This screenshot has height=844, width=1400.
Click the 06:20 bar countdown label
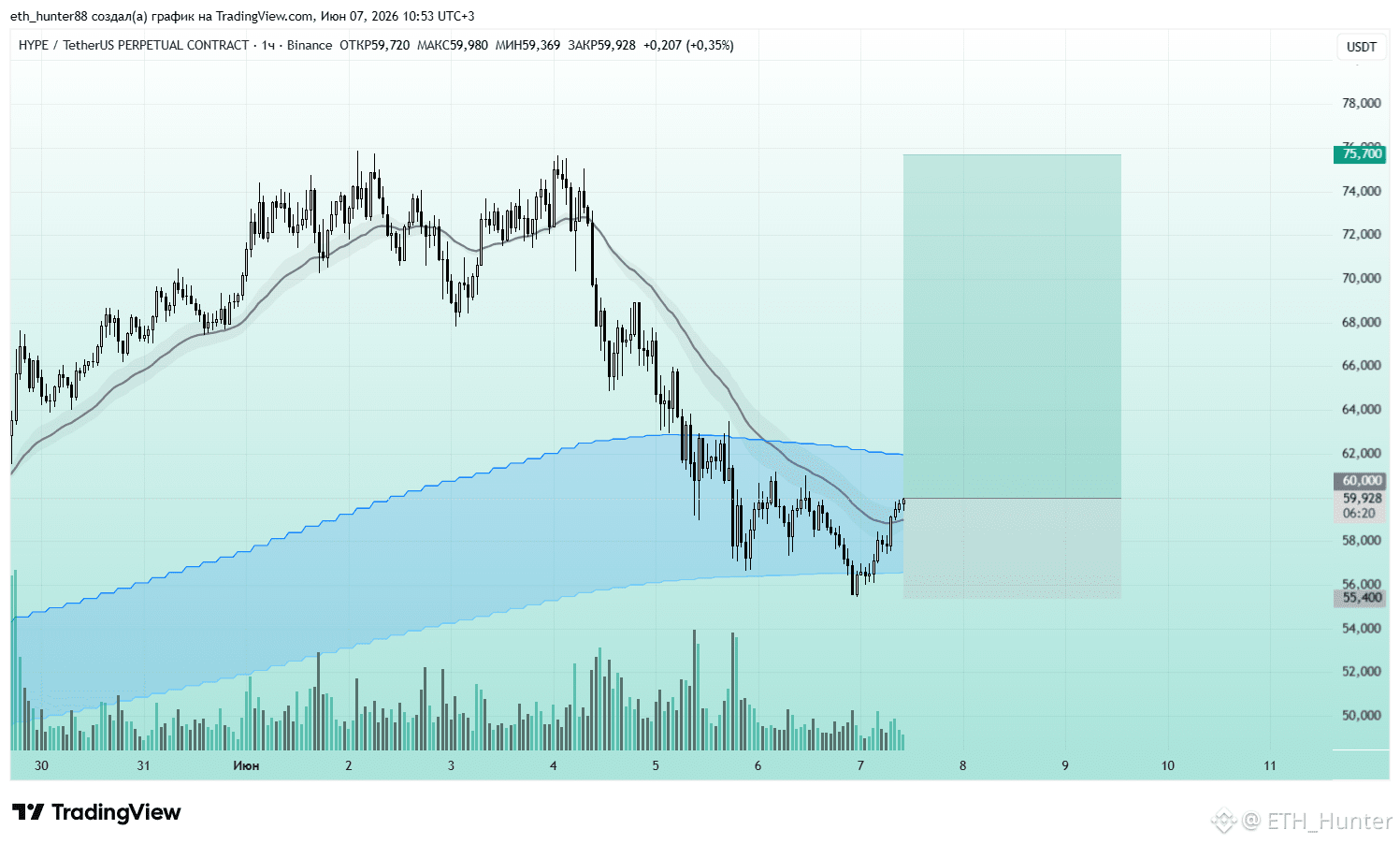[1359, 514]
